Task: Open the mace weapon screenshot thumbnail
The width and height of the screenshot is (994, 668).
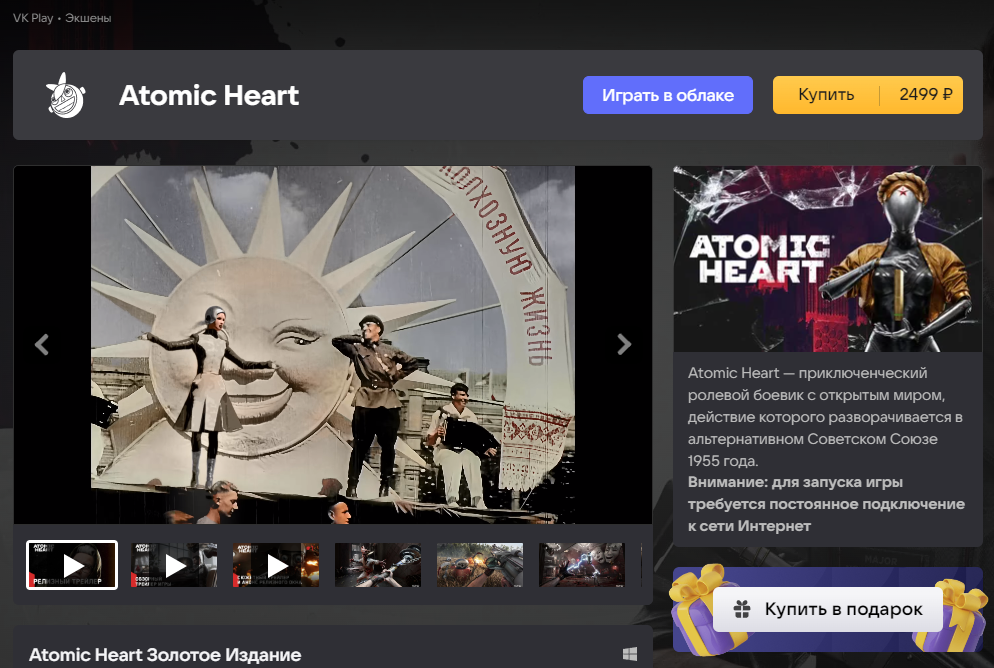Action: (x=378, y=565)
